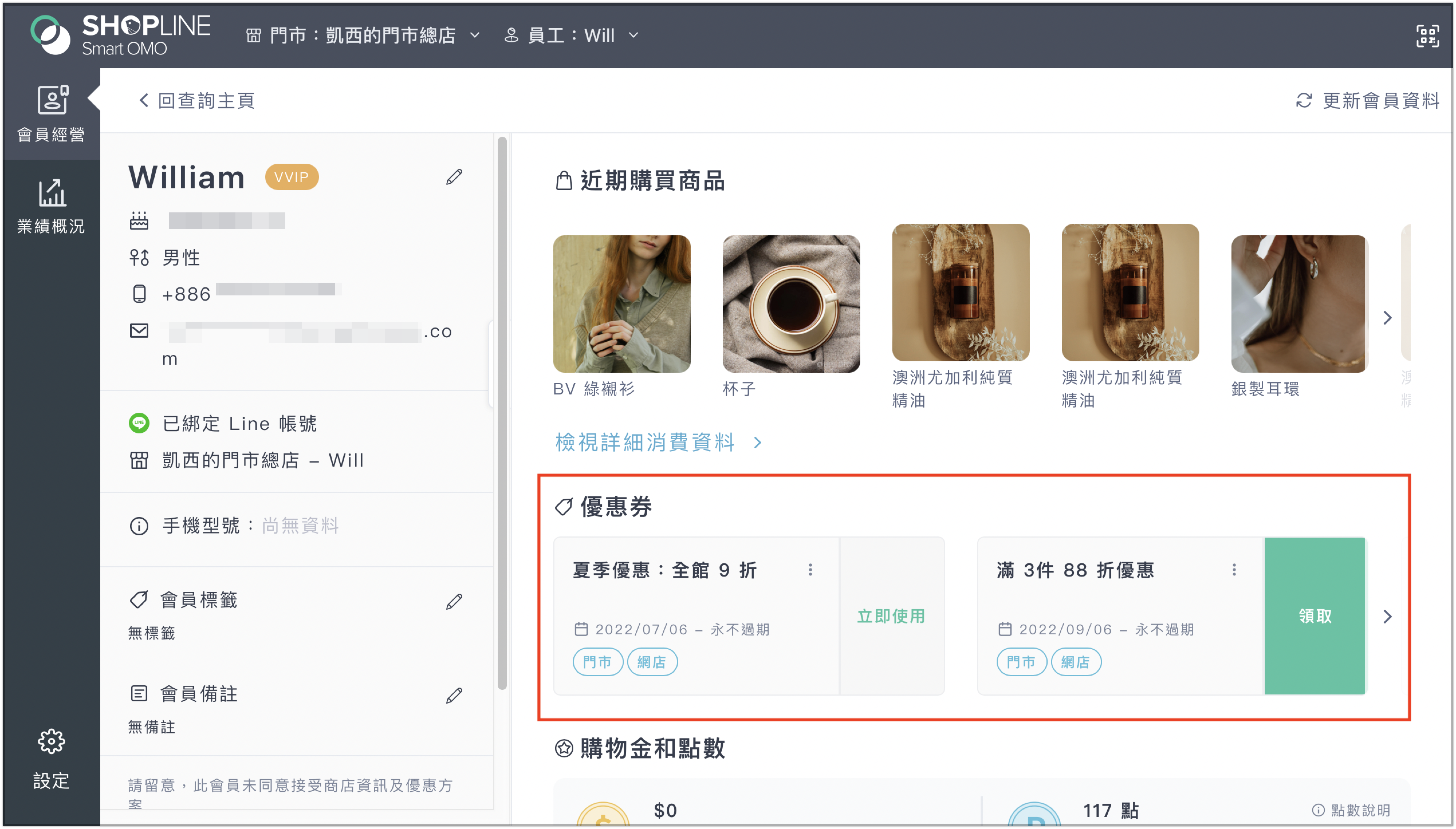Click the info icon beside 手機型號
This screenshot has height=829, width=1456.
139,526
